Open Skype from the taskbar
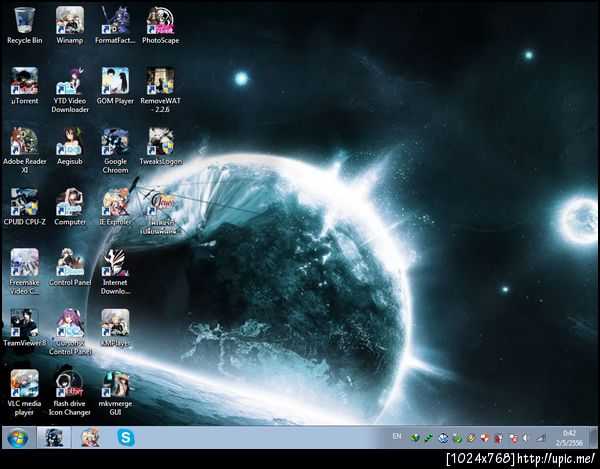The image size is (600, 469). (126, 437)
